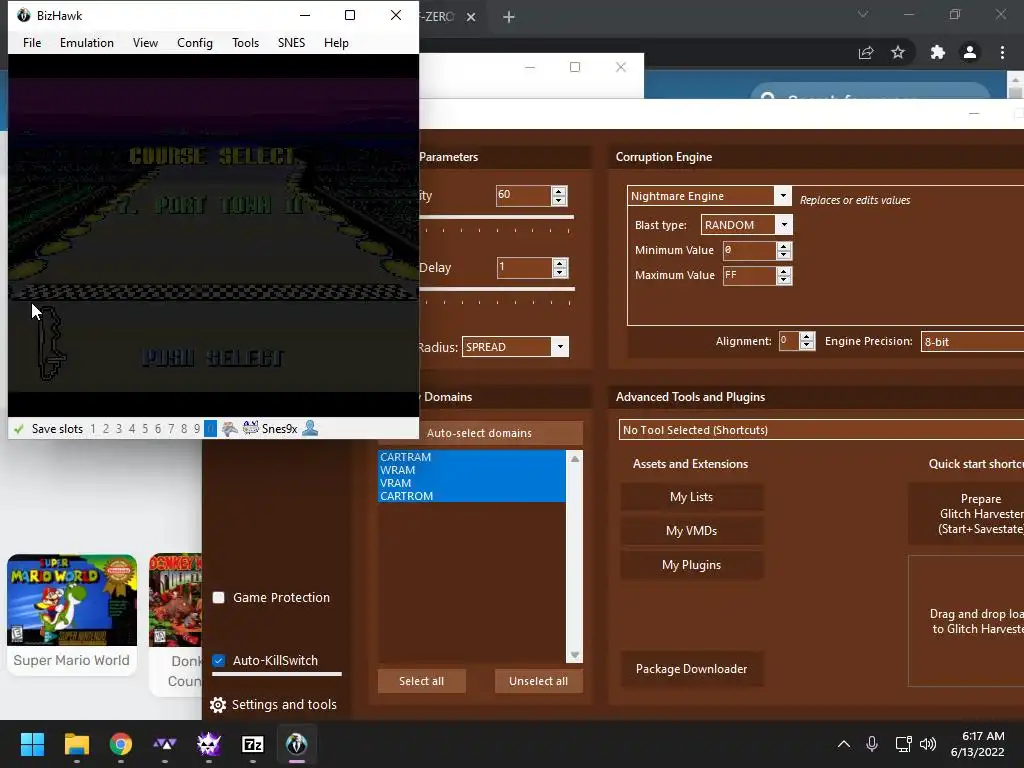1024x768 pixels.
Task: Select save slot 0 in BizHawk
Action: point(210,428)
